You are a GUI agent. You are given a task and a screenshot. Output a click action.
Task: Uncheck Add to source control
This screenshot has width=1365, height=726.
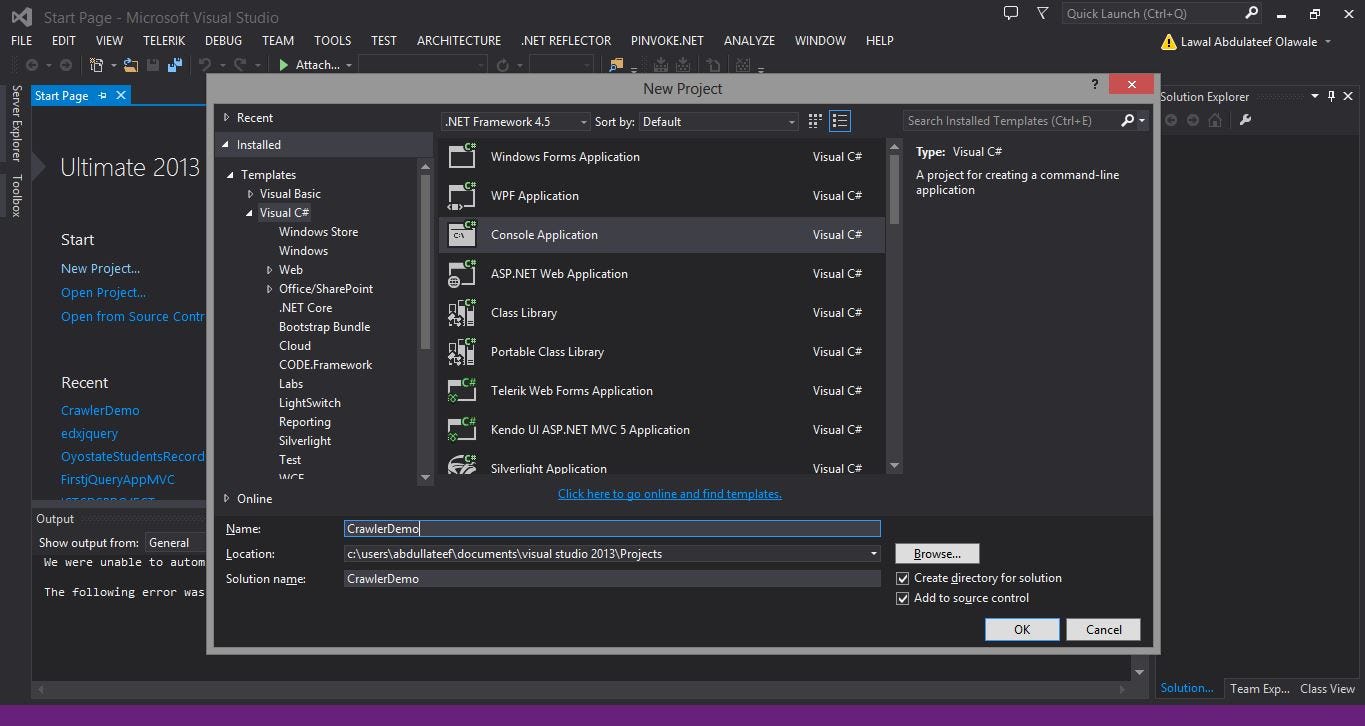coord(903,598)
